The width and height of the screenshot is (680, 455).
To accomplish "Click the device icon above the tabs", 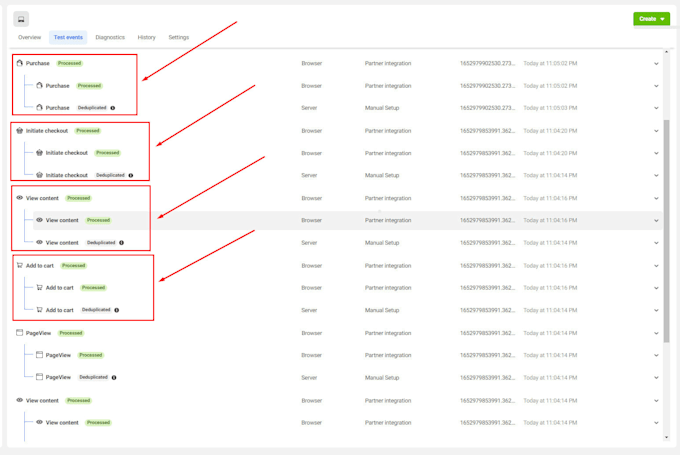I will pyautogui.click(x=21, y=19).
